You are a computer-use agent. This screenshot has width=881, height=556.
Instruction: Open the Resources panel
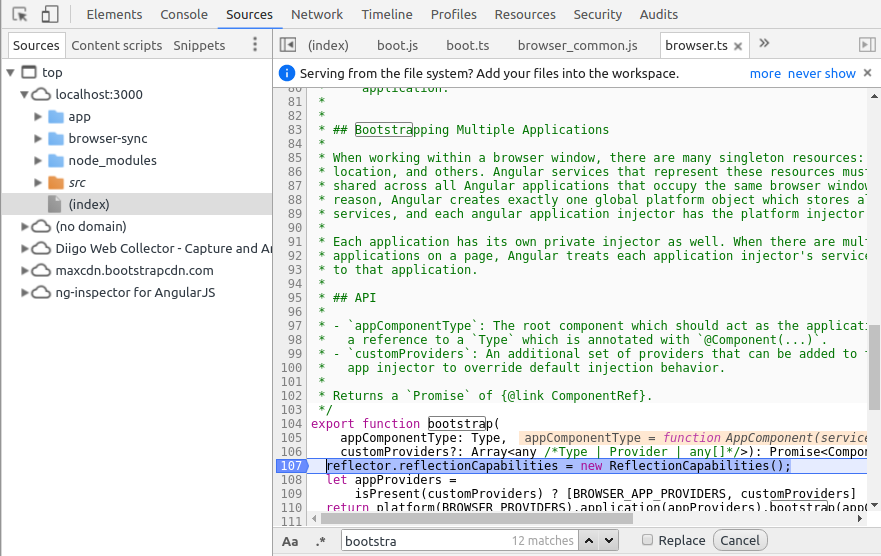[525, 15]
